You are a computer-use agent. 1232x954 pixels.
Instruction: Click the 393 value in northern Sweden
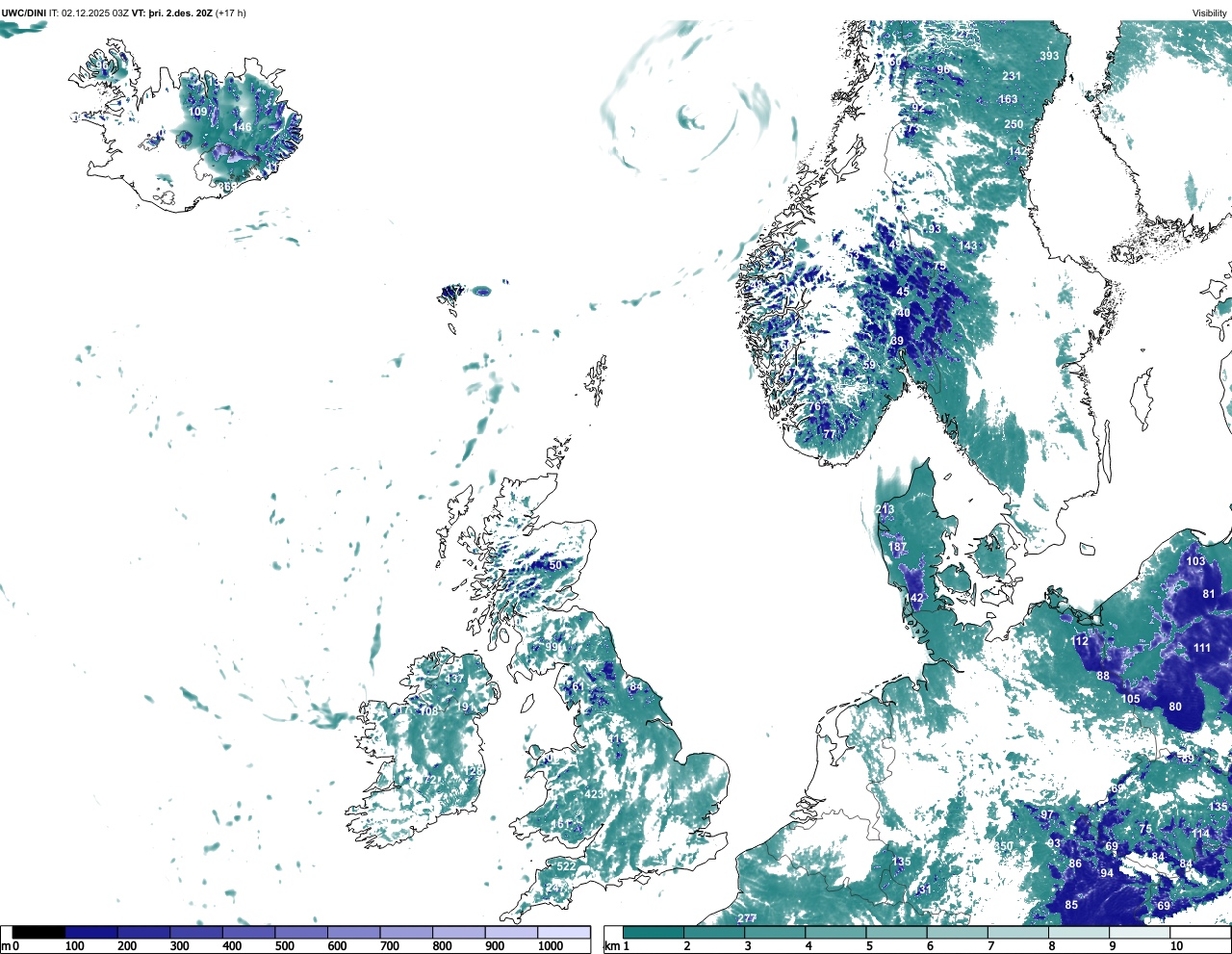1049,56
